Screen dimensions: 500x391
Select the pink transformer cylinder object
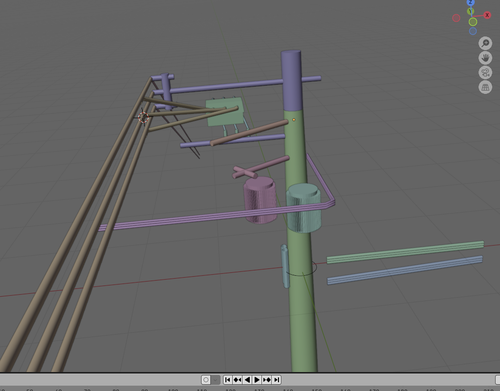coord(260,199)
